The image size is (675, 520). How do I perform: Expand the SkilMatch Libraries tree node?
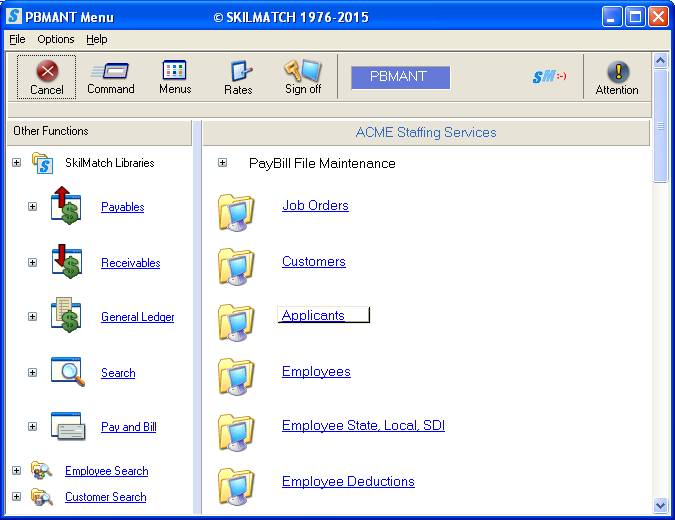[x=16, y=162]
